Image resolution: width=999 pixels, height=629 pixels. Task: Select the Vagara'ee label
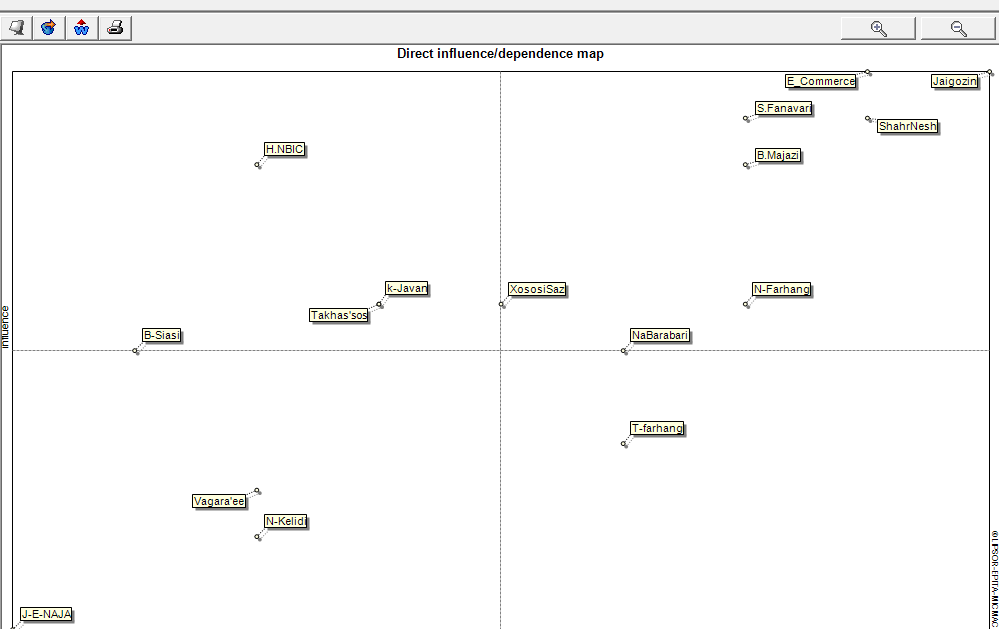pyautogui.click(x=219, y=501)
